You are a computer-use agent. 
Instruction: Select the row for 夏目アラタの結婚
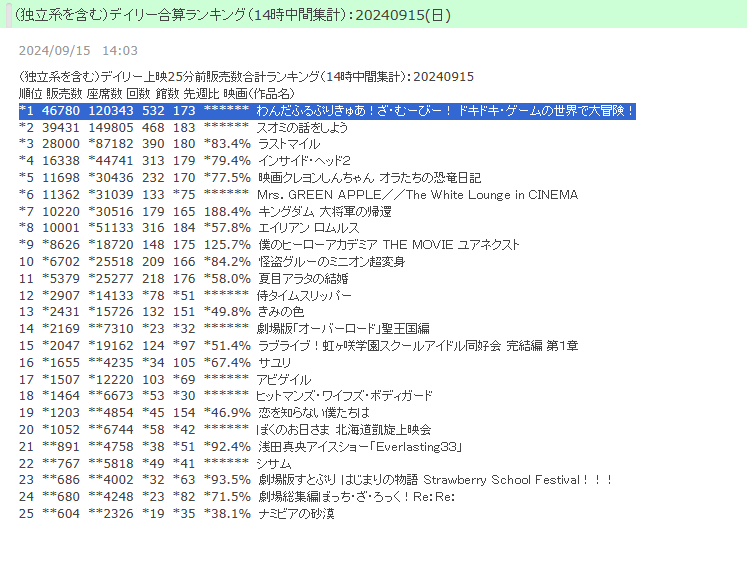click(x=184, y=279)
